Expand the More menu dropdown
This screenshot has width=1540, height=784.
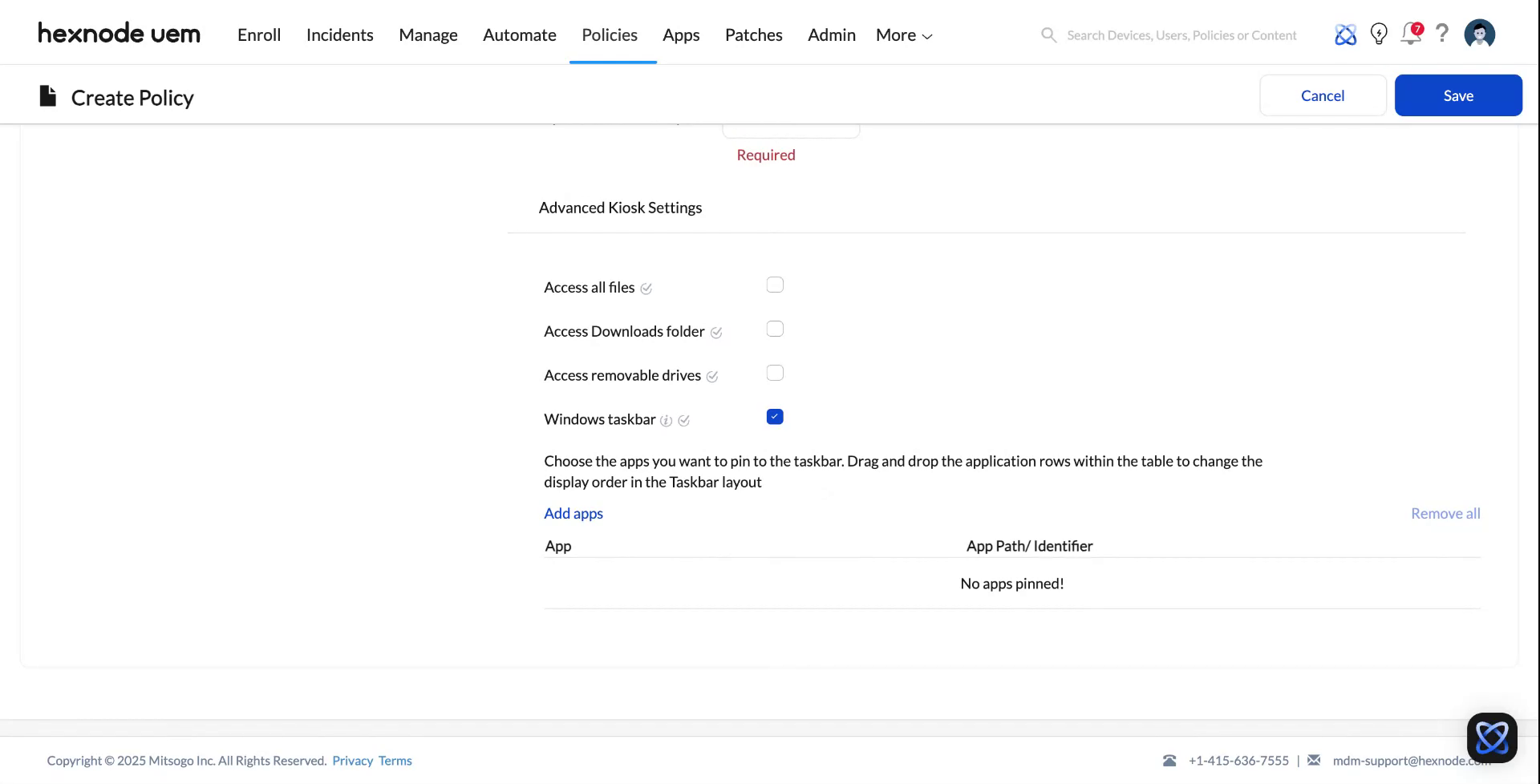pos(904,35)
